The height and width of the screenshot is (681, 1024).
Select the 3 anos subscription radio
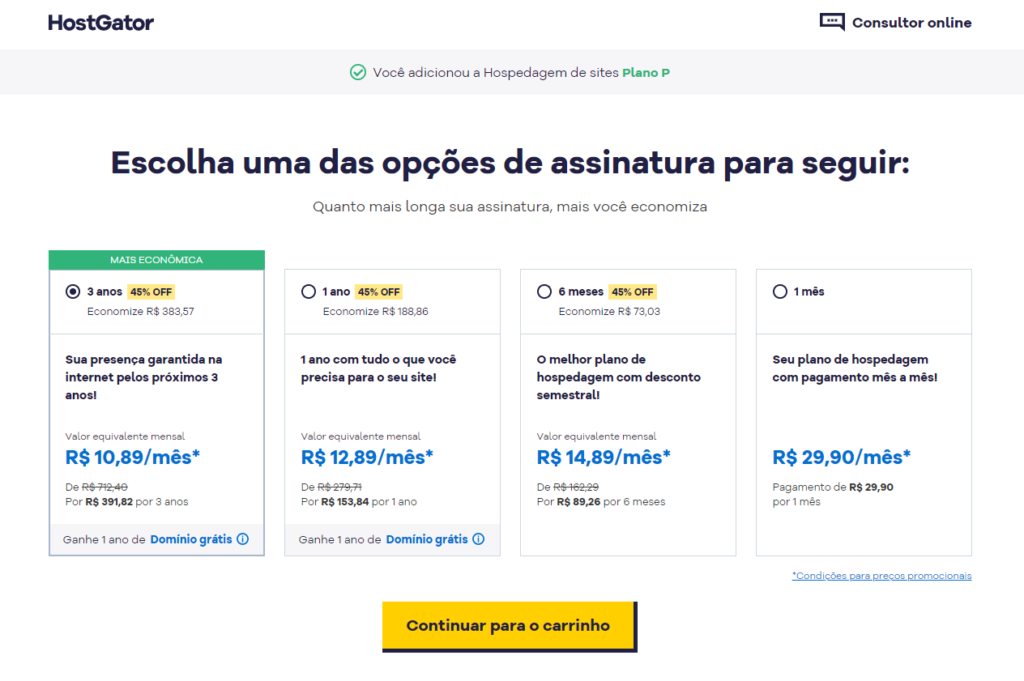pos(72,292)
